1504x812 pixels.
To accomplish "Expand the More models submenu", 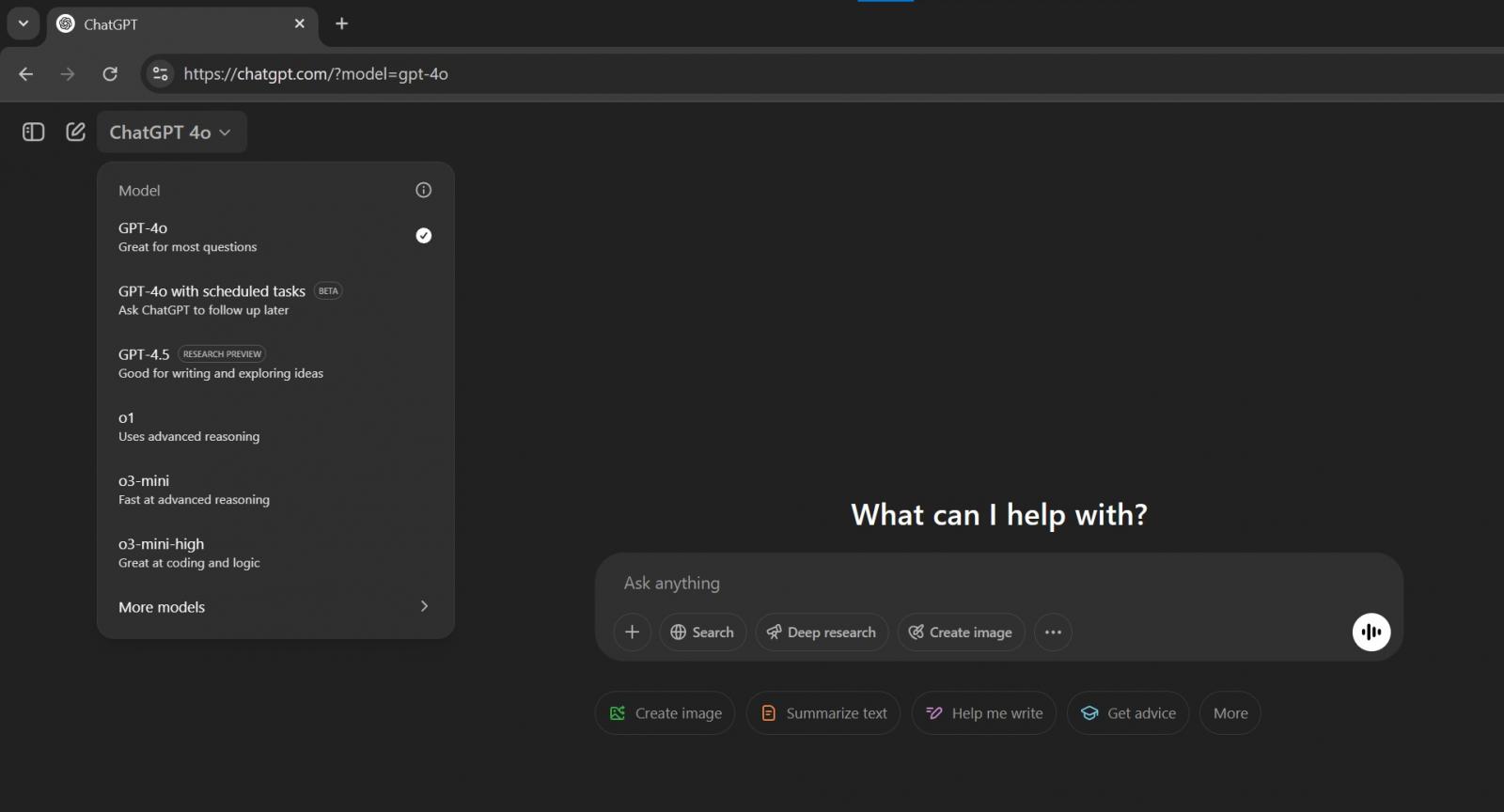I will [275, 606].
